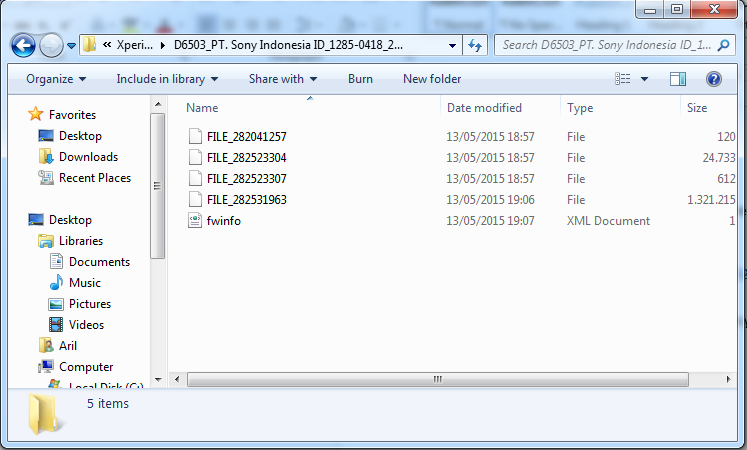
Task: Click navigation pane scroll up arrow
Action: 158,104
